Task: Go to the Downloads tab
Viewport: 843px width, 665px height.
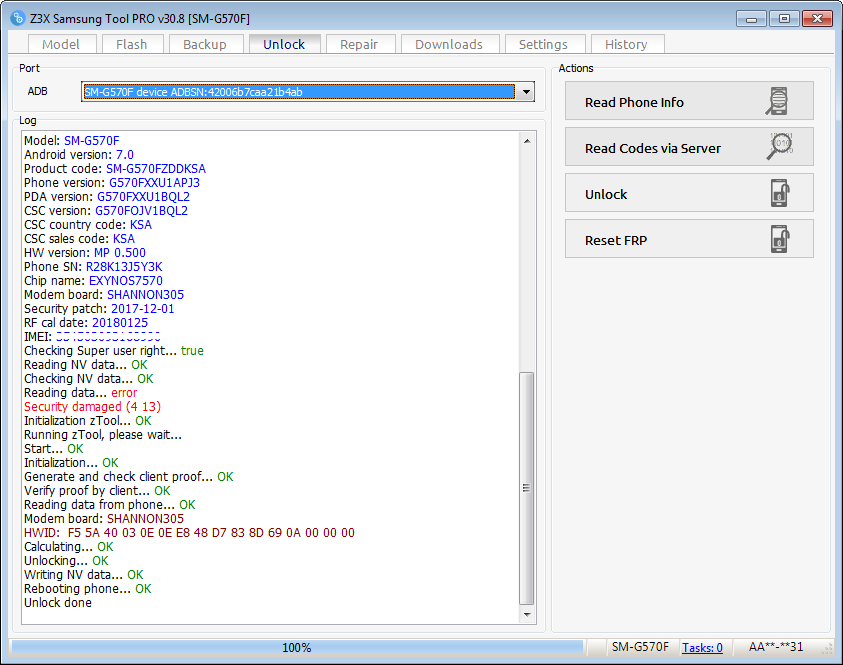Action: tap(449, 45)
